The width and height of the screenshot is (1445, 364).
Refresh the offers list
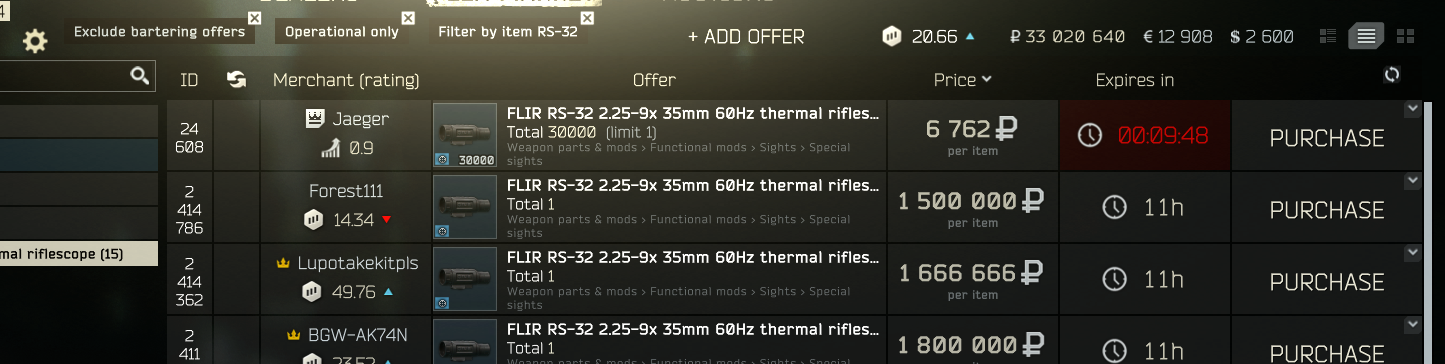tap(1391, 75)
